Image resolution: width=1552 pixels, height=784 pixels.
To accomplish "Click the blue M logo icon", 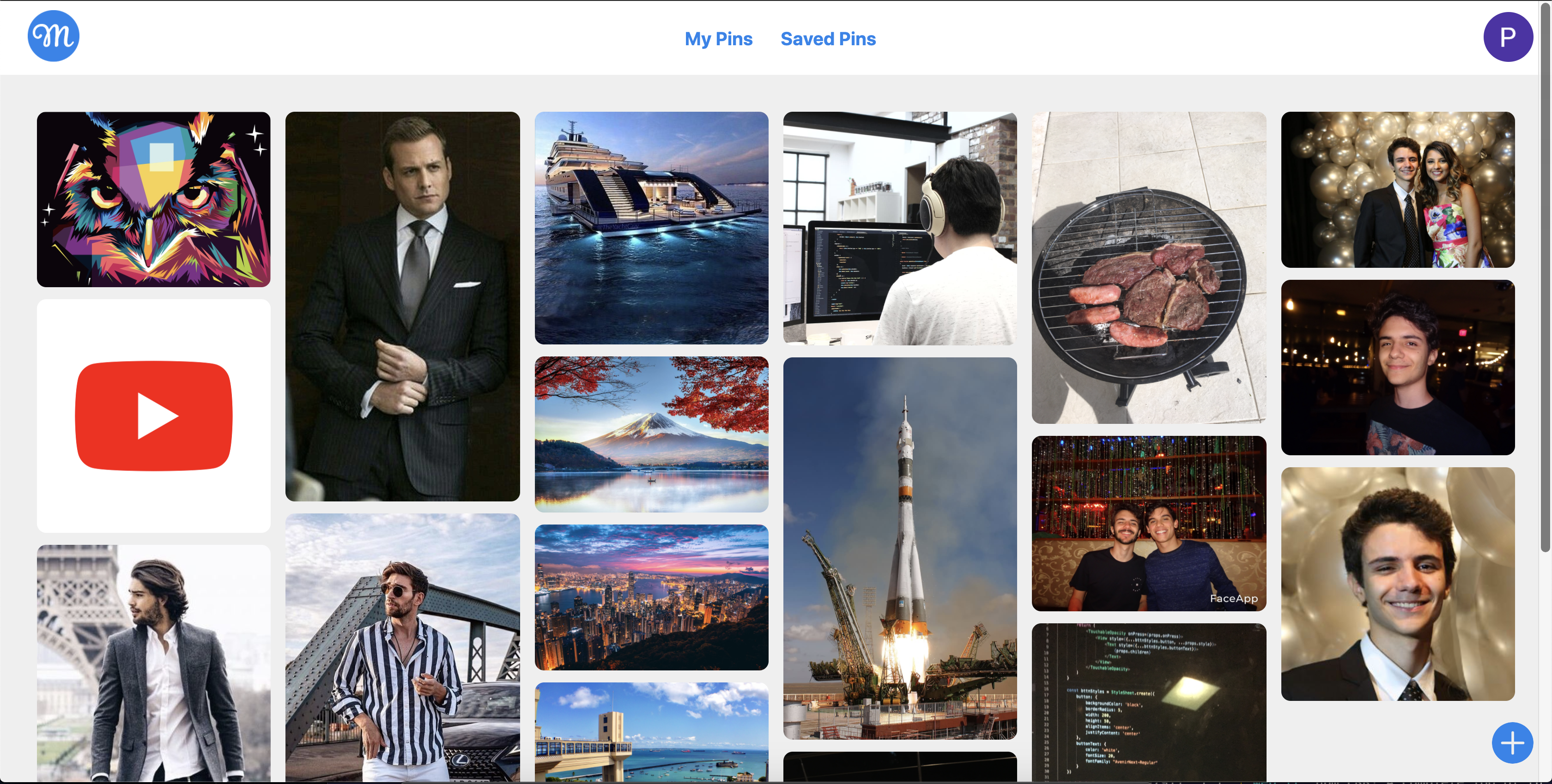I will [x=53, y=36].
